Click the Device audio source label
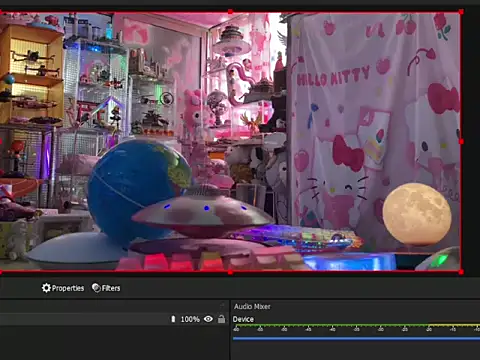This screenshot has width=480, height=360. pos(243,319)
